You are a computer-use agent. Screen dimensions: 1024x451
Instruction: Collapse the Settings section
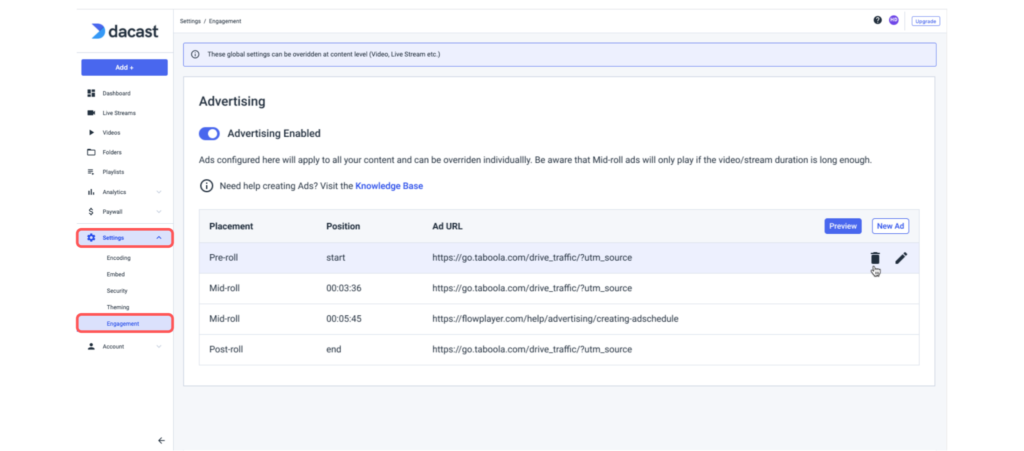coord(158,238)
